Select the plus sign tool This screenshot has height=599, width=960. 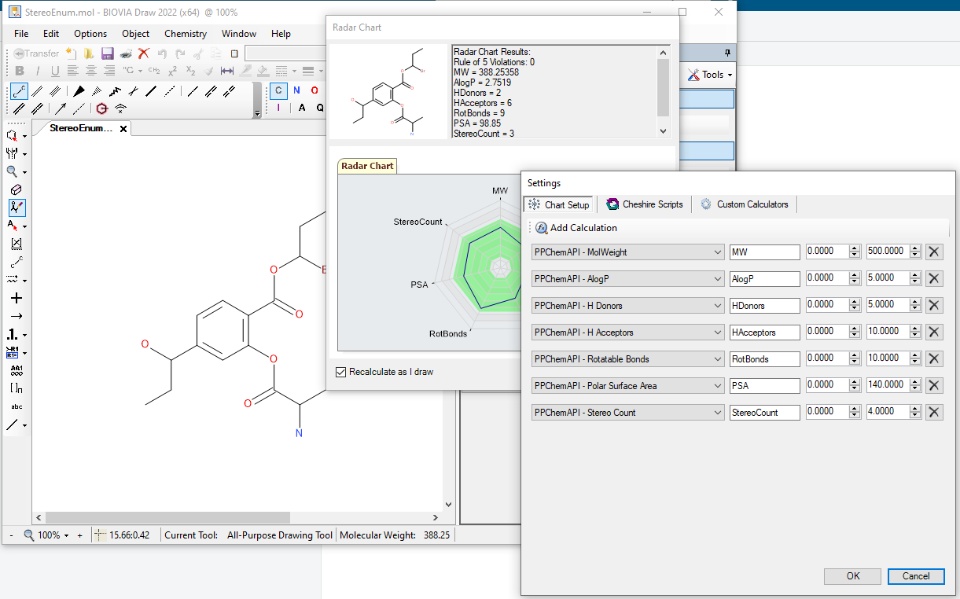[x=17, y=298]
